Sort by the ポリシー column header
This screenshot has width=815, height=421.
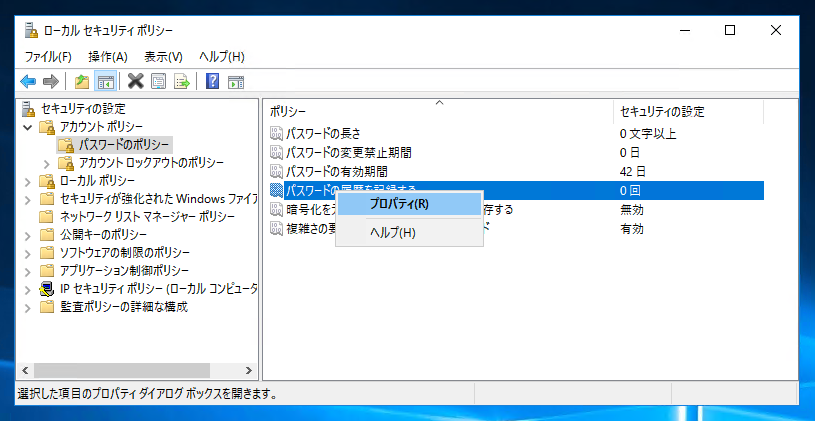[439, 111]
